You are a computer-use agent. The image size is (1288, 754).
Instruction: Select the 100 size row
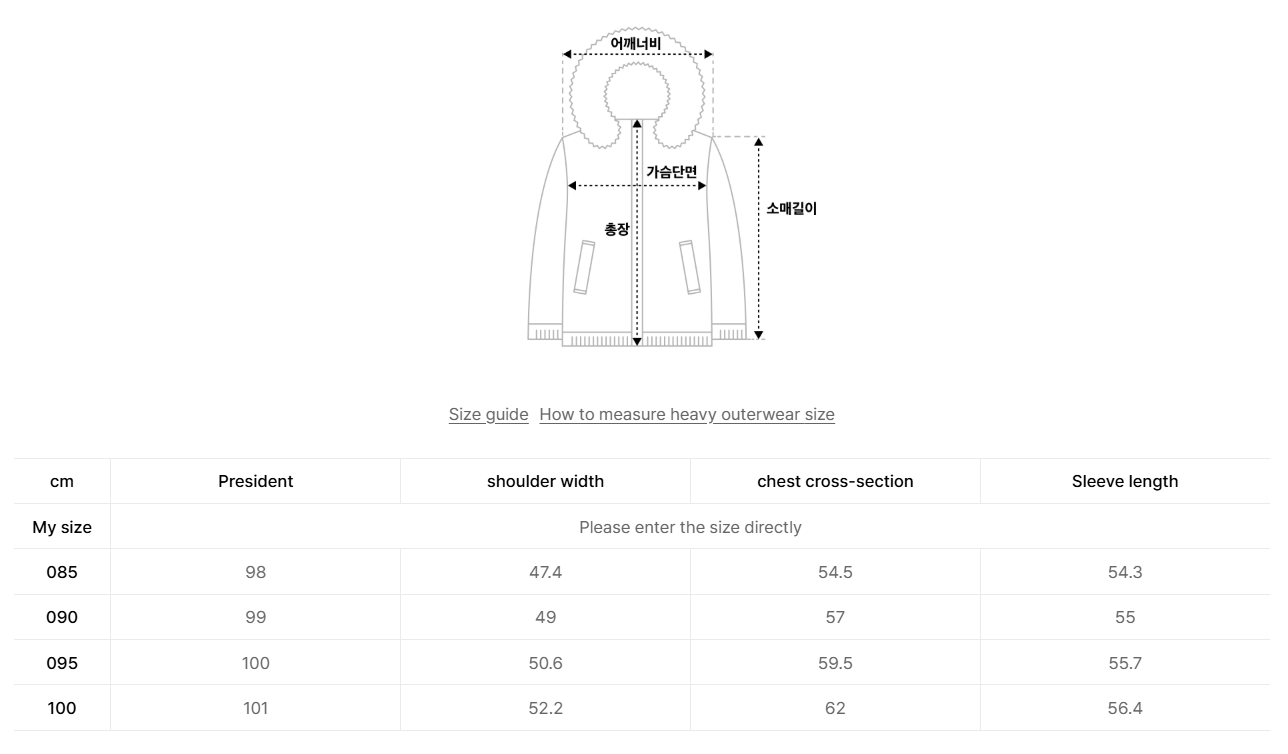pyautogui.click(x=61, y=708)
